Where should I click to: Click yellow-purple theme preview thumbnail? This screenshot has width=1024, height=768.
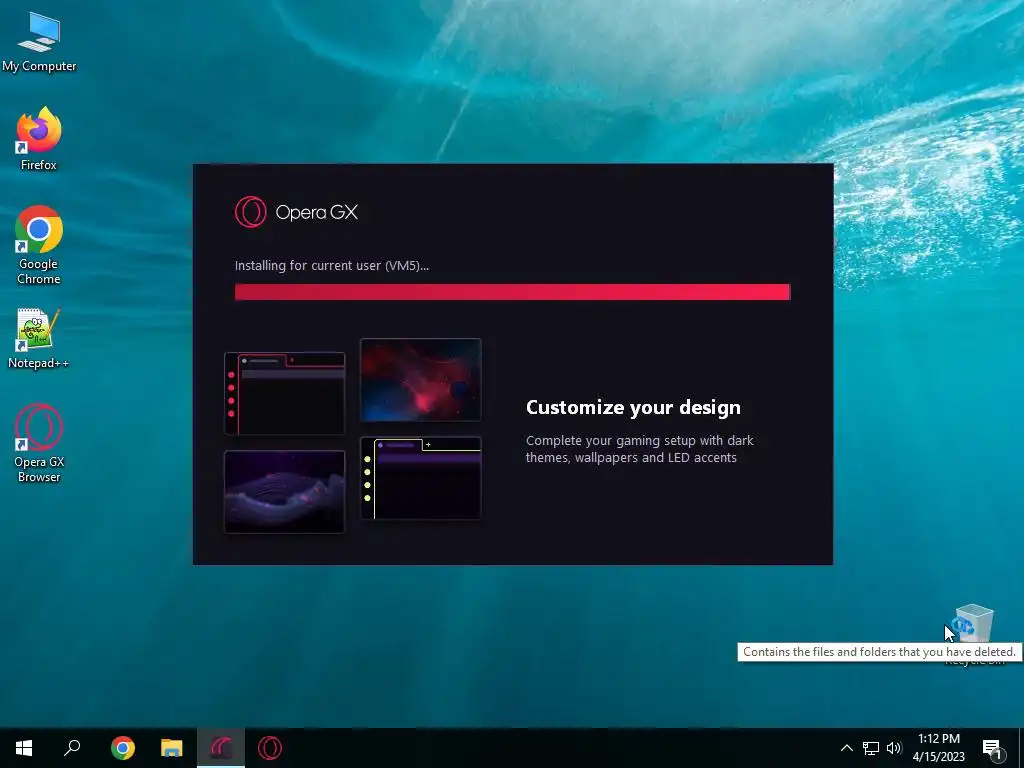[421, 478]
